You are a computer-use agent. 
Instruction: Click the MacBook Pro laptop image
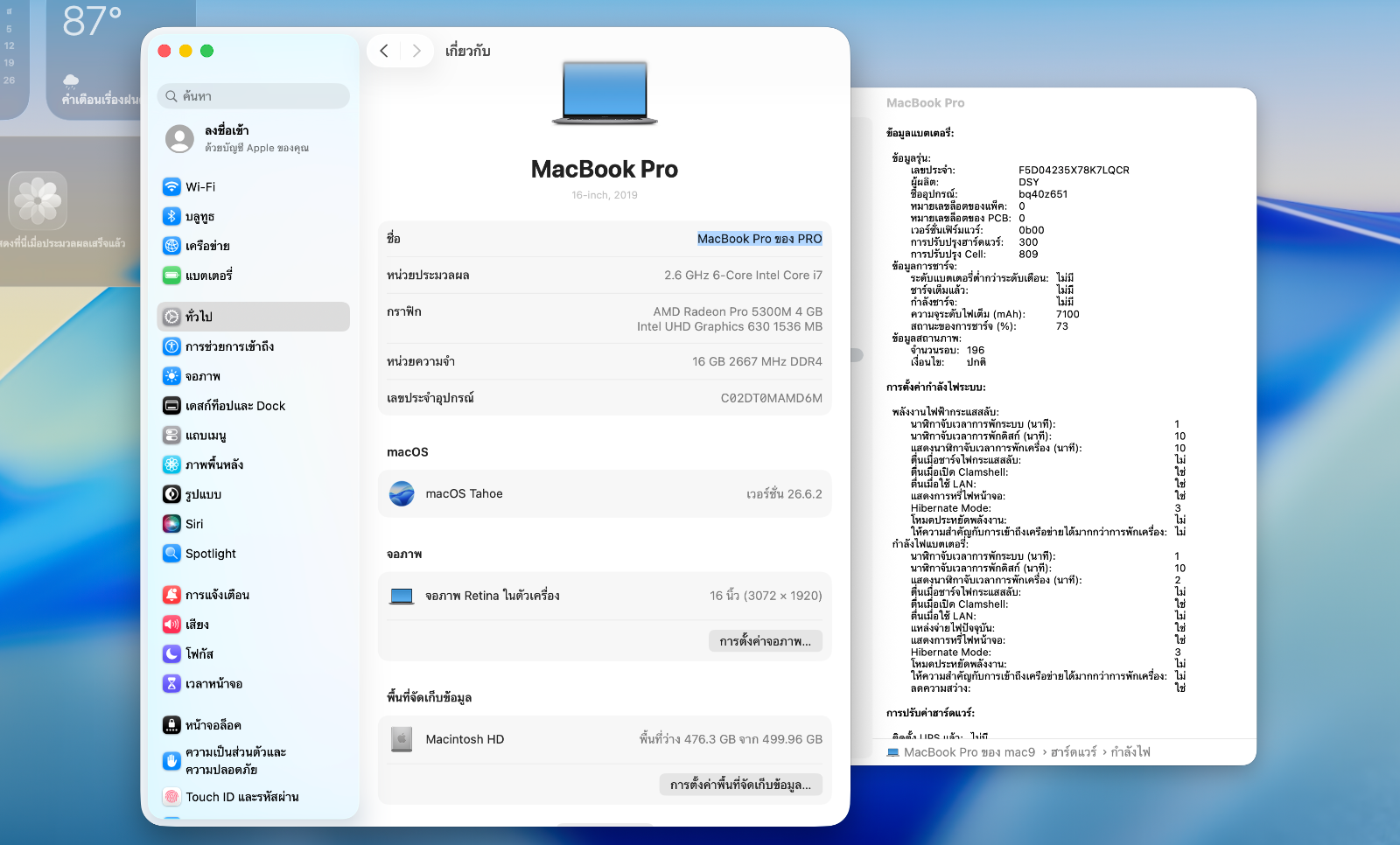coord(605,93)
